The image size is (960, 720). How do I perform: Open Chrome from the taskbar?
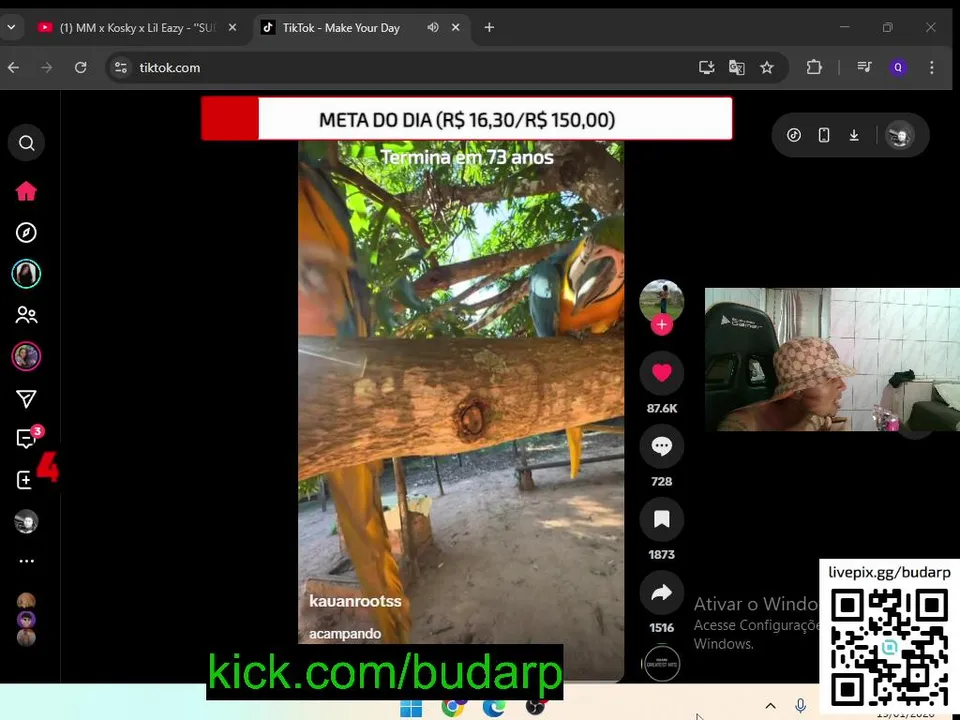tap(452, 707)
